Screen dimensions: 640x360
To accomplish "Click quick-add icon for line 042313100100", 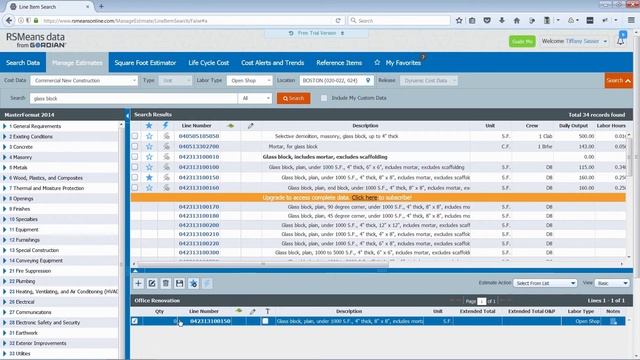I will [167, 167].
